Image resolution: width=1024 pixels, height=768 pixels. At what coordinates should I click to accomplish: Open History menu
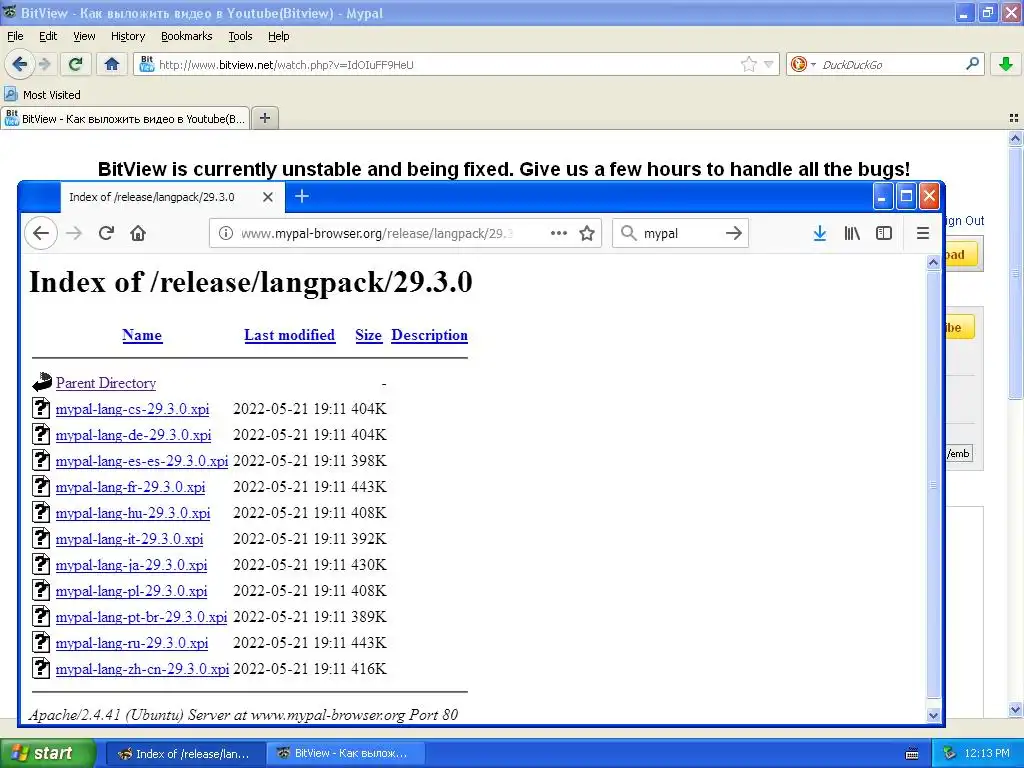pos(127,37)
